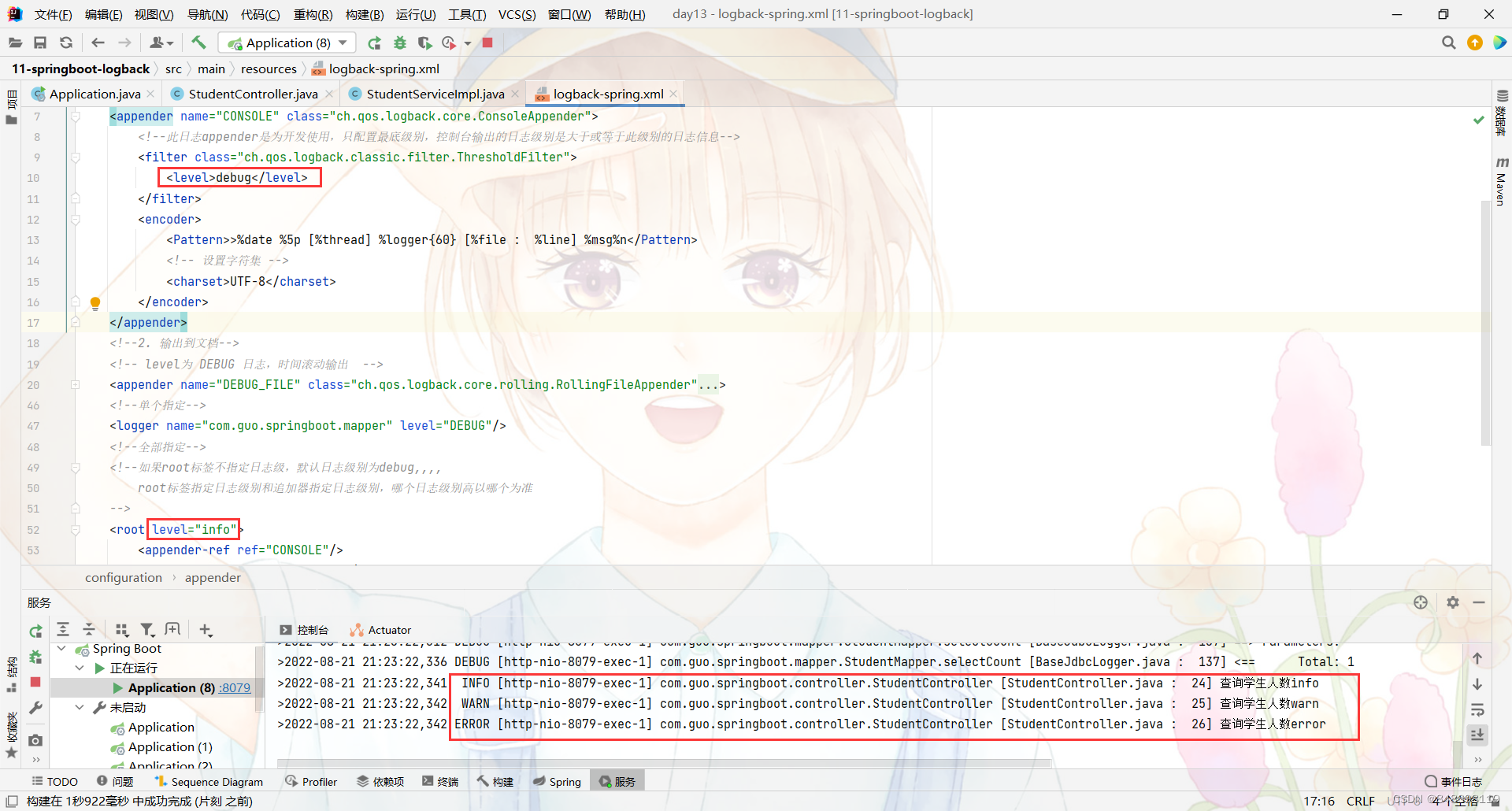Open the Refactor menu (重构)
Viewport: 1512px width, 811px height.
point(313,14)
